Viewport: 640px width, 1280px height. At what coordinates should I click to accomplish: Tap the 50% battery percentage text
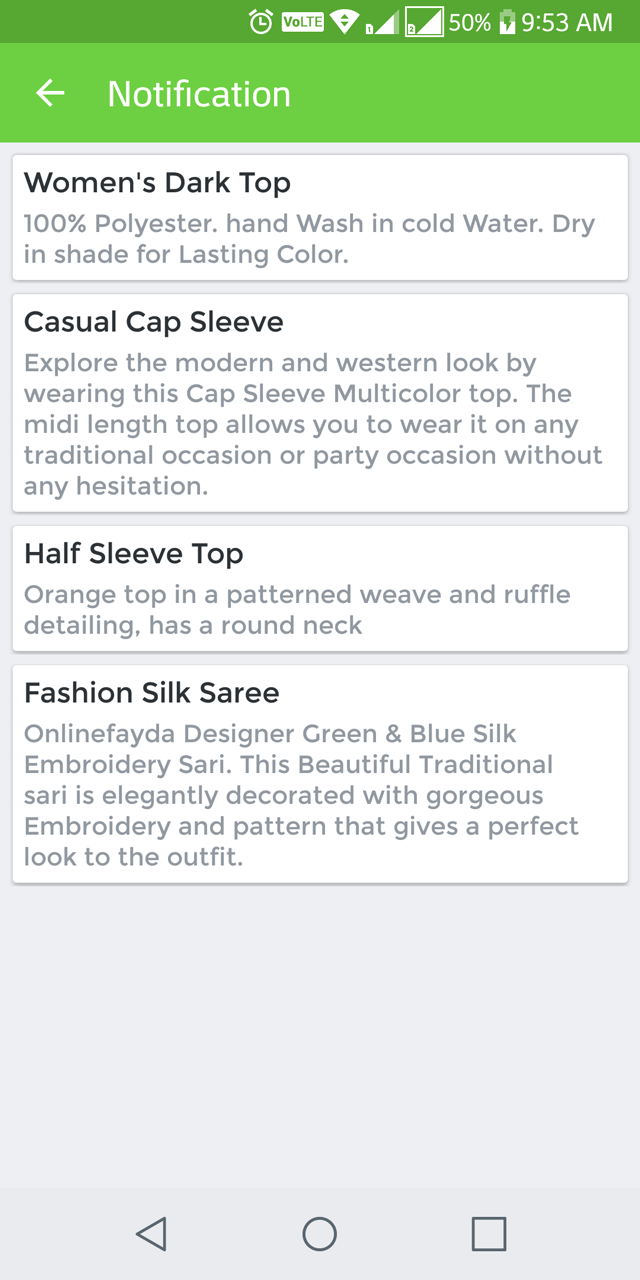[470, 22]
